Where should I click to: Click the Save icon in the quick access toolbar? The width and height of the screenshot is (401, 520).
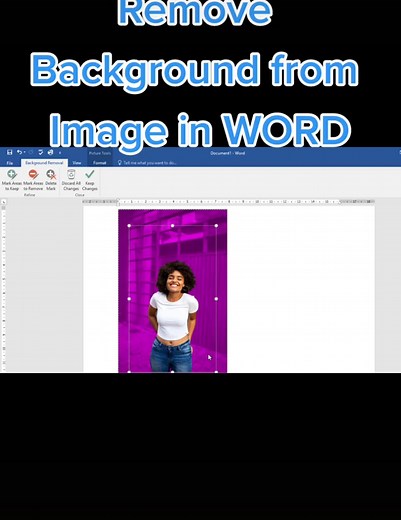tap(9, 152)
